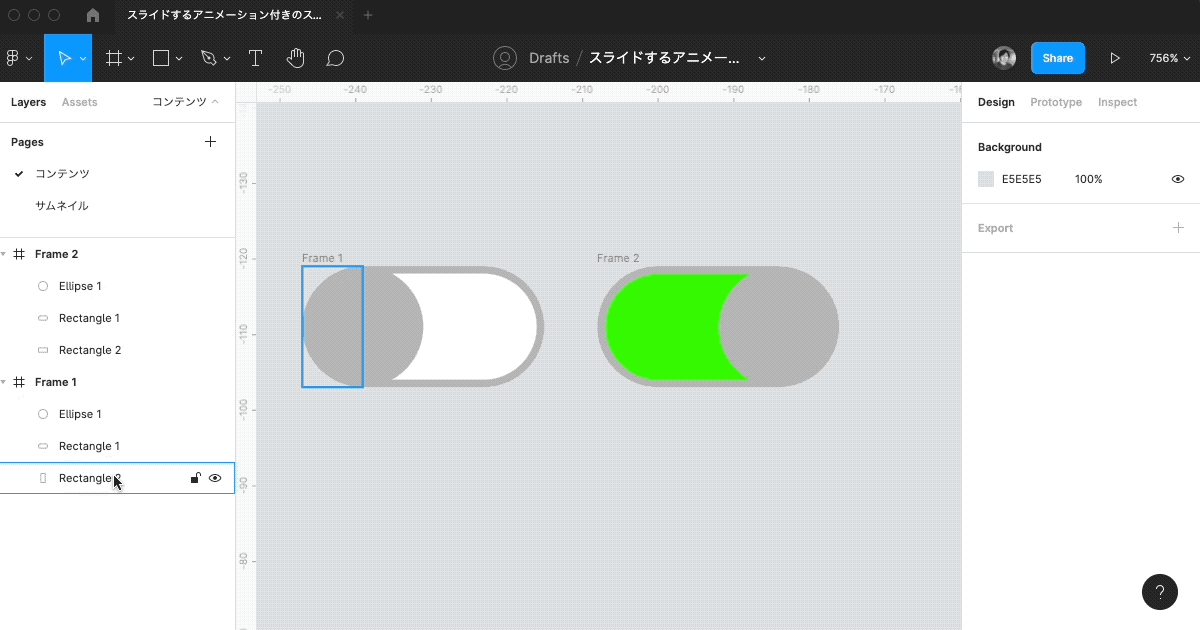The width and height of the screenshot is (1200, 630).
Task: Select the Frame tool
Action: point(114,58)
